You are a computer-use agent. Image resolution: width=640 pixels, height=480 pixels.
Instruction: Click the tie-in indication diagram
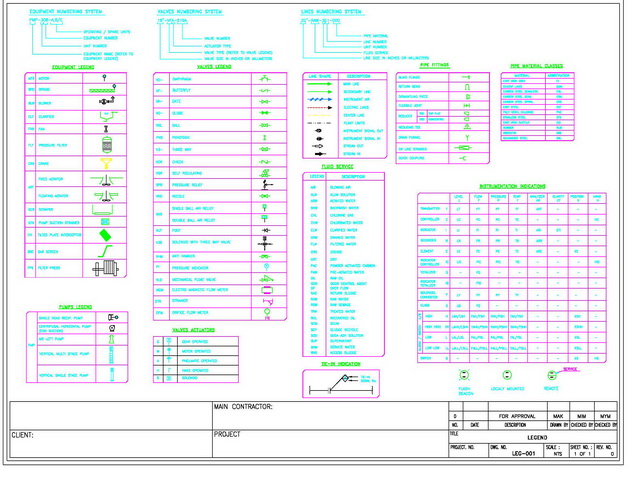(x=345, y=380)
